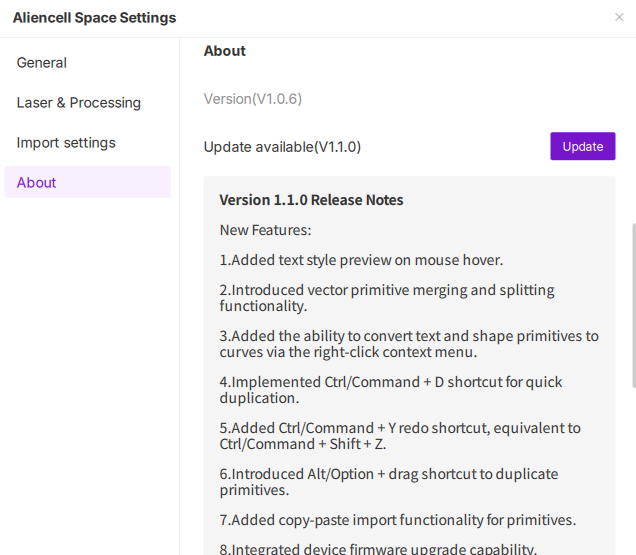Click the Ctrl/Command + D duplication note
This screenshot has width=636, height=555.
click(x=390, y=390)
